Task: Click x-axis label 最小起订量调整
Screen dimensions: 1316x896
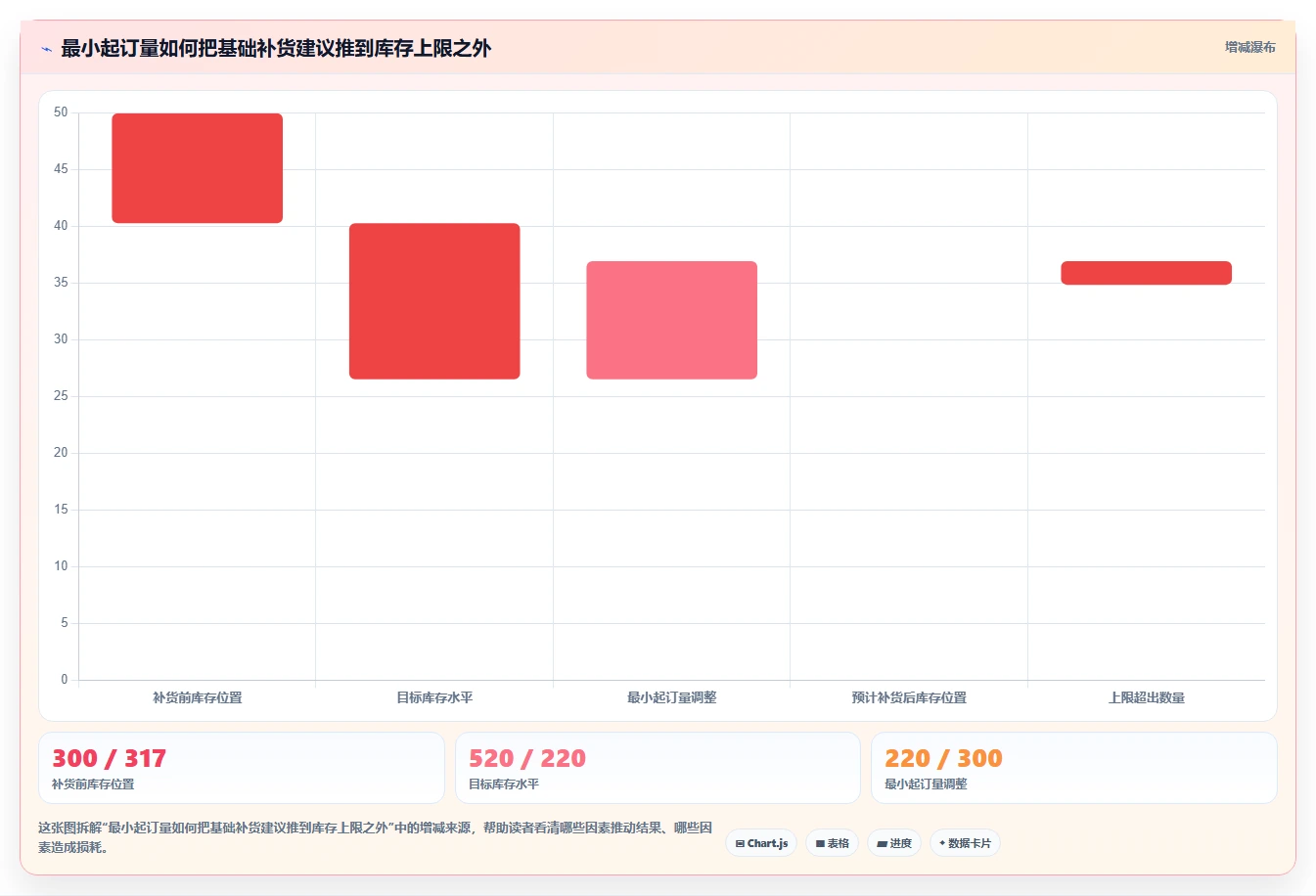Action: click(x=671, y=697)
